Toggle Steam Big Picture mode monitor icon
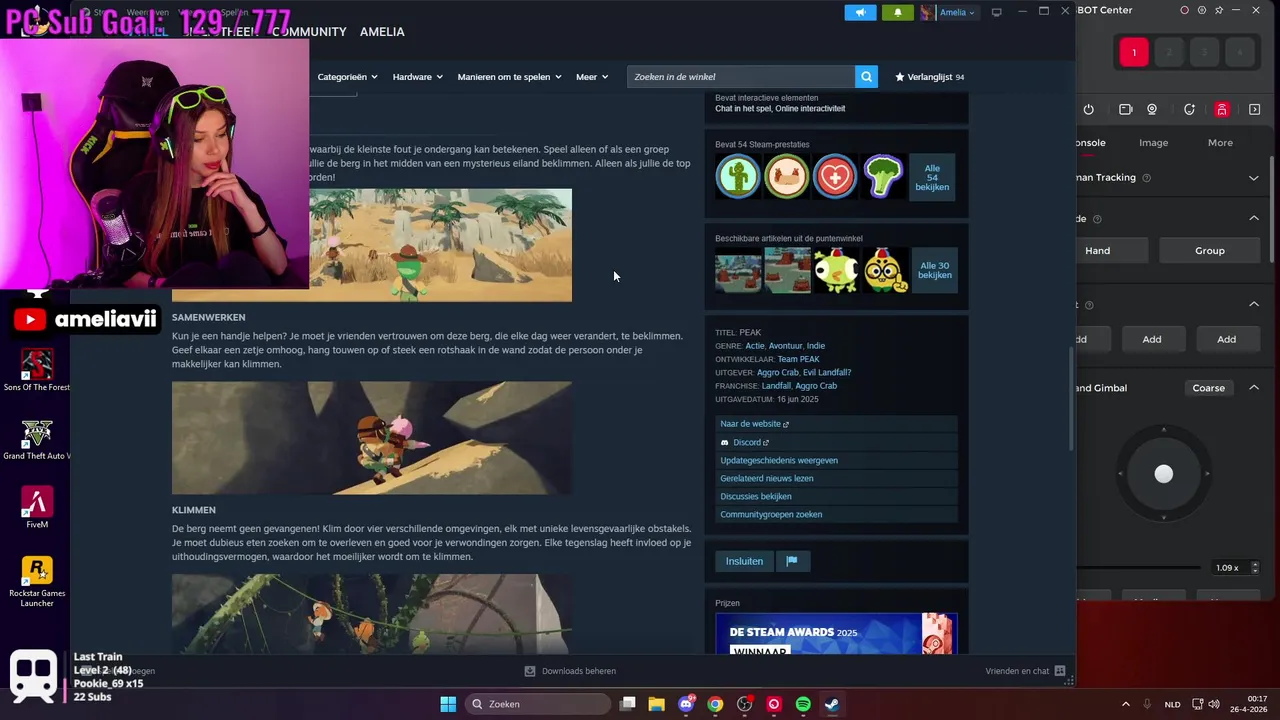The height and width of the screenshot is (720, 1280). 996,12
